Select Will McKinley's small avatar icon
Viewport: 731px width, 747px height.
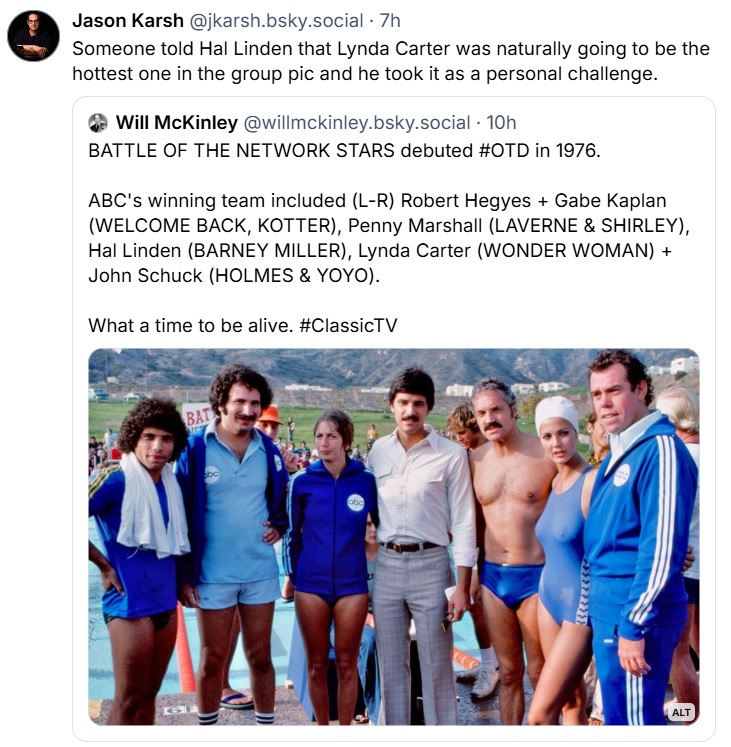coord(98,123)
